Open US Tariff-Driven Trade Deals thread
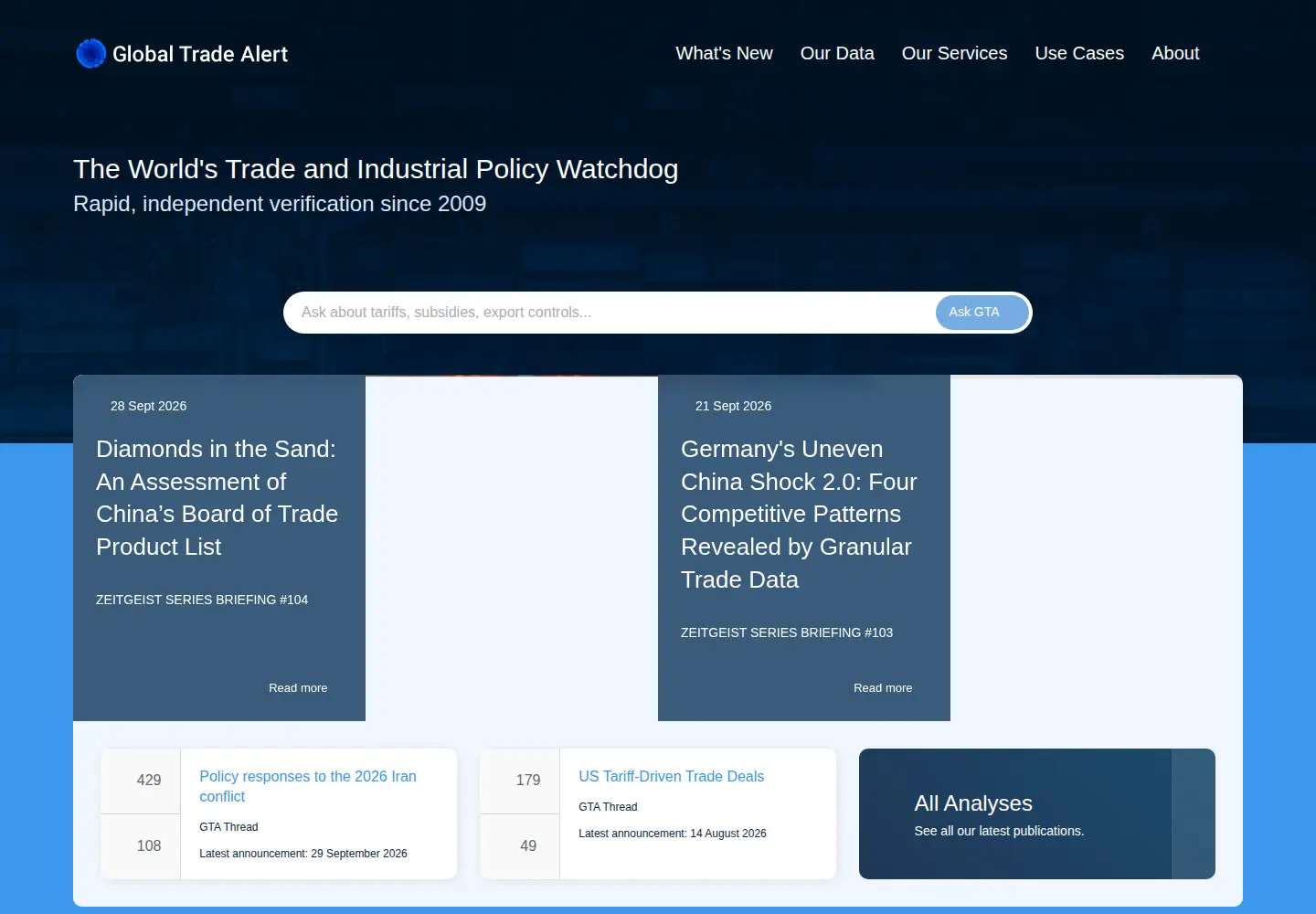The height and width of the screenshot is (914, 1316). (671, 776)
